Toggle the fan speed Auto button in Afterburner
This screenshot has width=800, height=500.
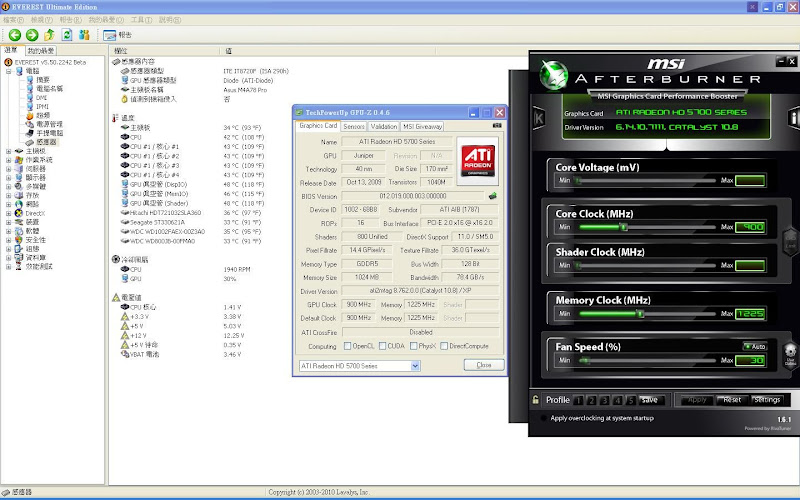755,346
